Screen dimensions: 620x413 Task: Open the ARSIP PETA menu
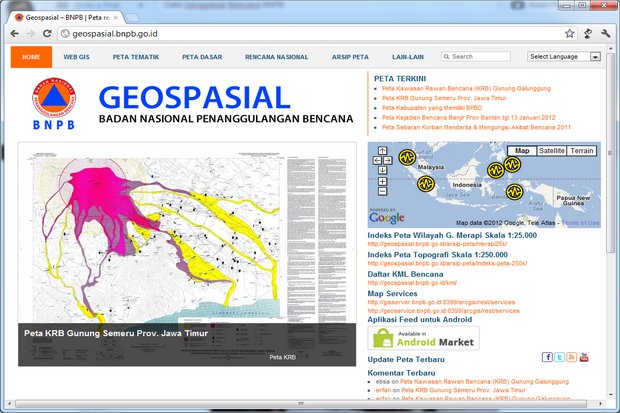pos(350,57)
